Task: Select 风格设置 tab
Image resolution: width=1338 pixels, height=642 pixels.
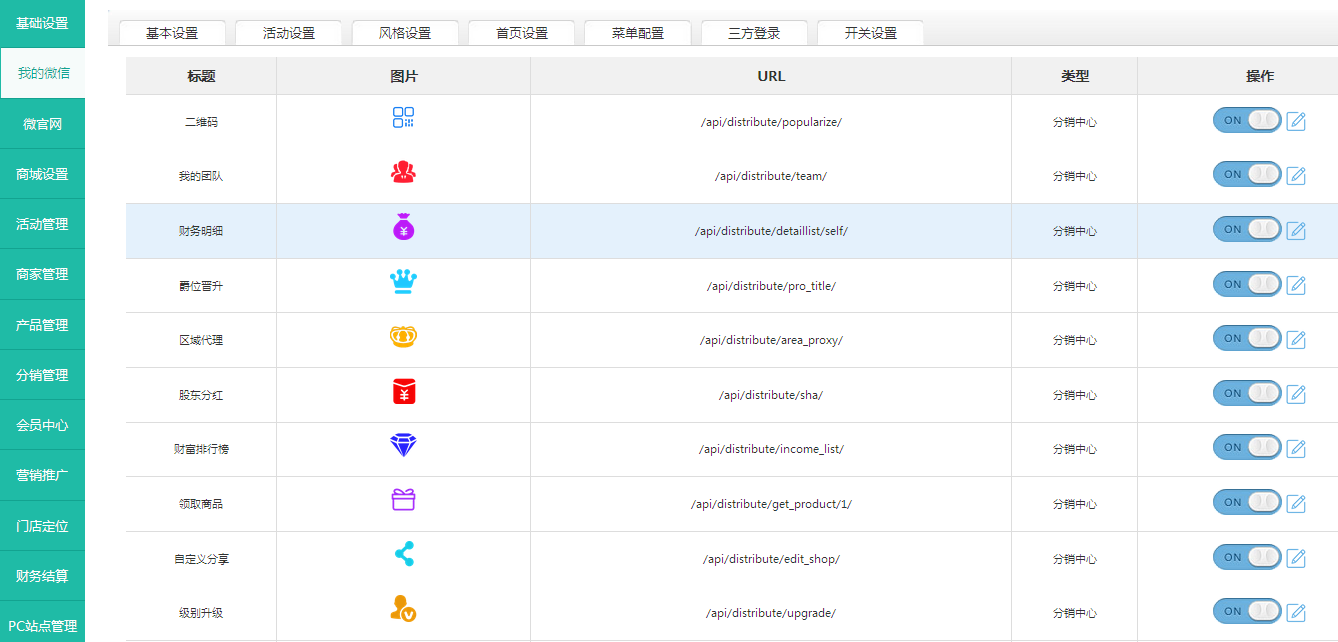Action: click(405, 33)
